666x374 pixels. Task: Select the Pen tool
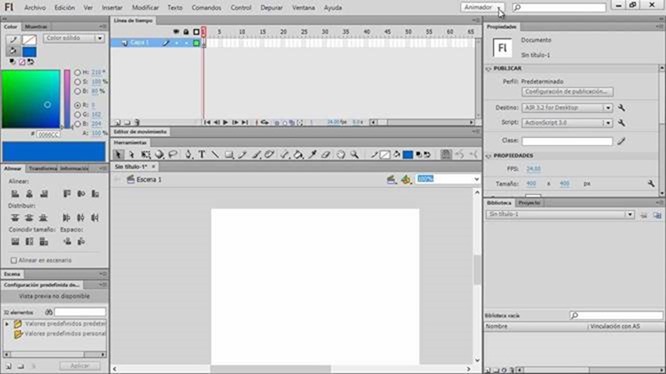[x=188, y=155]
